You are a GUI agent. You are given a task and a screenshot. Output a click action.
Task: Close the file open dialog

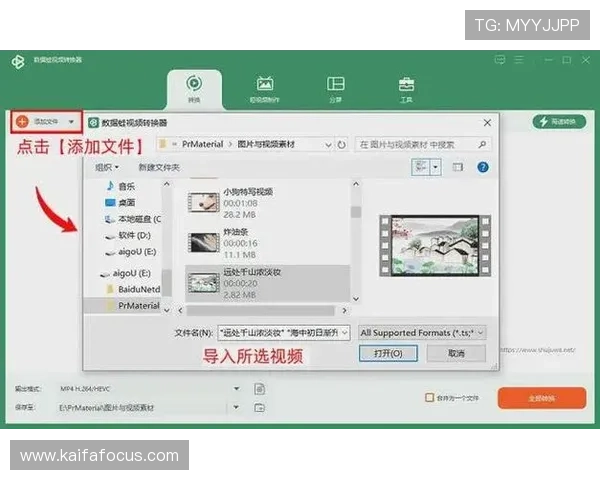[x=487, y=123]
